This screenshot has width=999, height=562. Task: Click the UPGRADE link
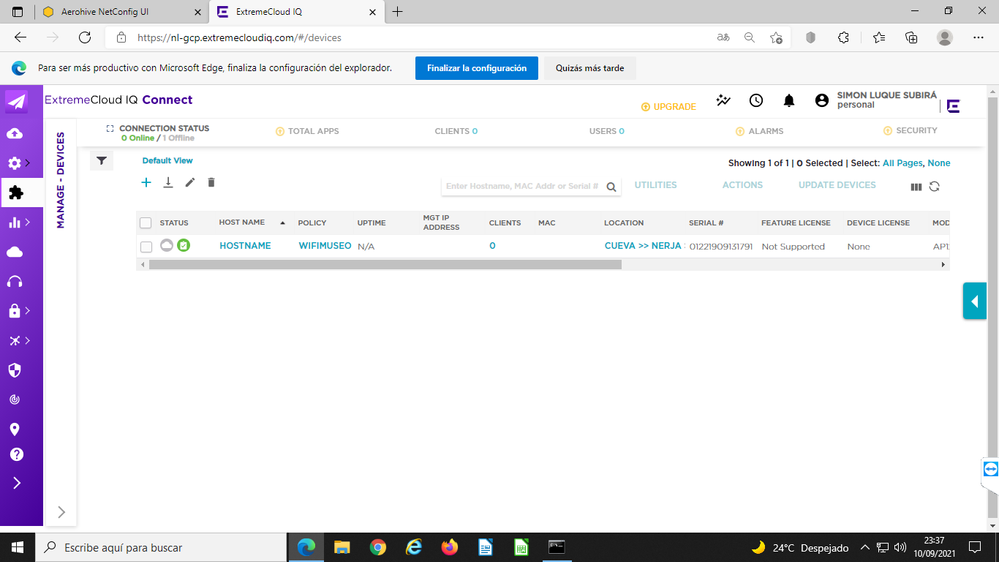[668, 107]
